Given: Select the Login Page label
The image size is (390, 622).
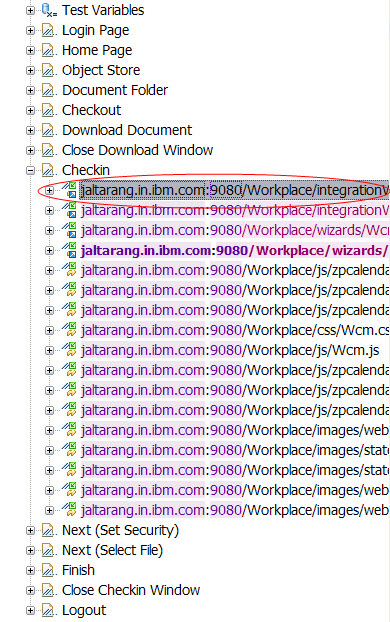Looking at the screenshot, I should click(96, 30).
